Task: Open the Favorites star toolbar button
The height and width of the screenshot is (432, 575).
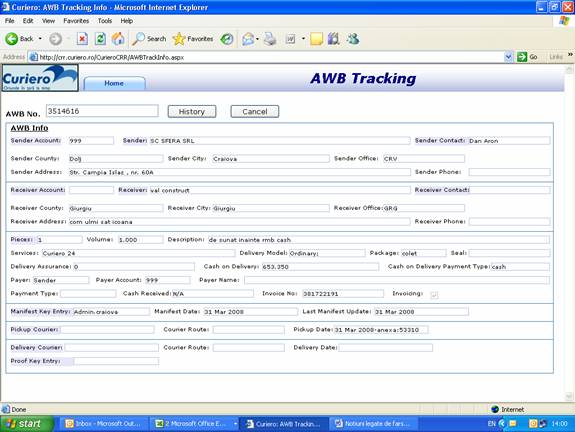Action: 193,39
